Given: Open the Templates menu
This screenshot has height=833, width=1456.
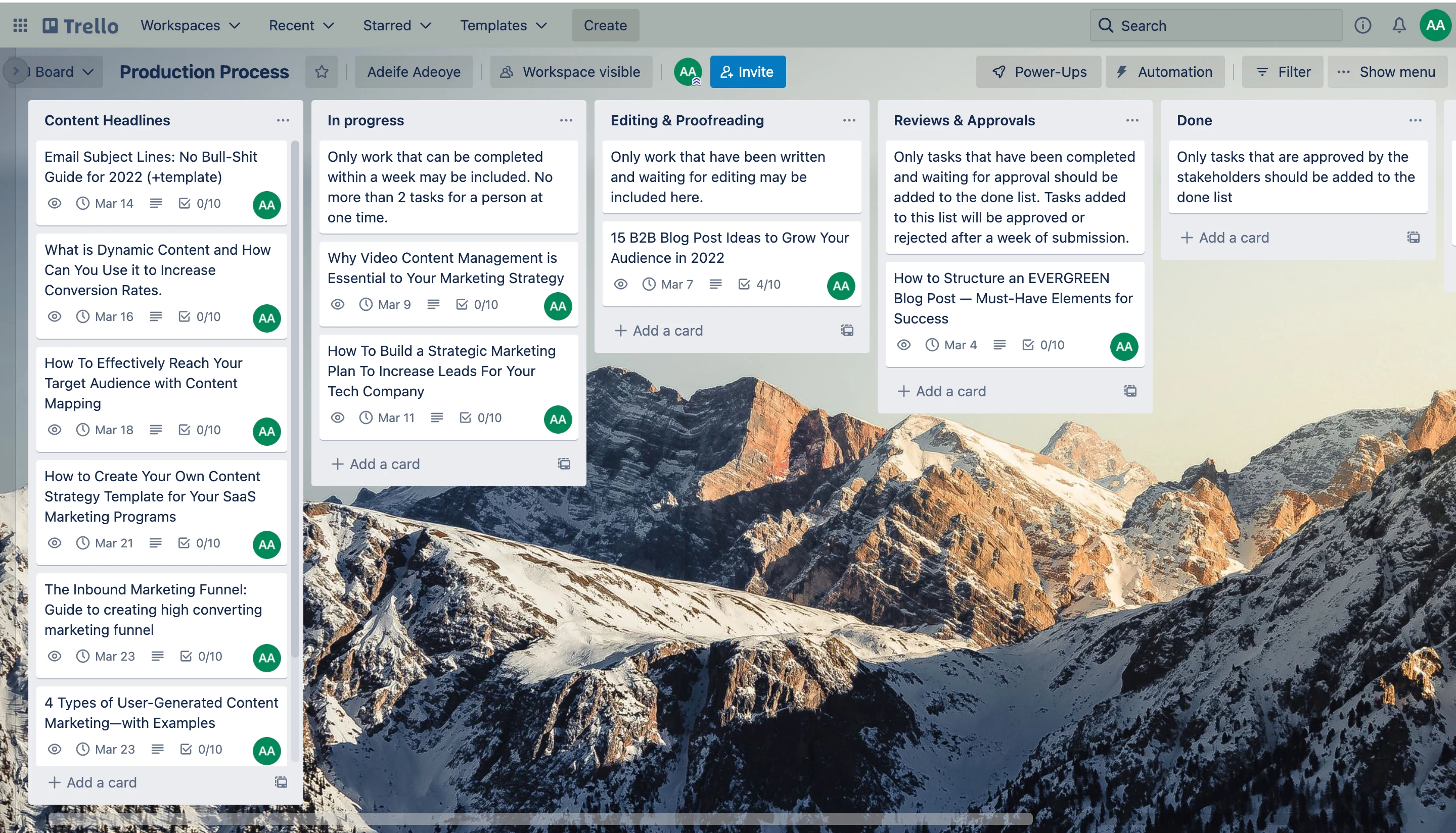Looking at the screenshot, I should coord(504,25).
